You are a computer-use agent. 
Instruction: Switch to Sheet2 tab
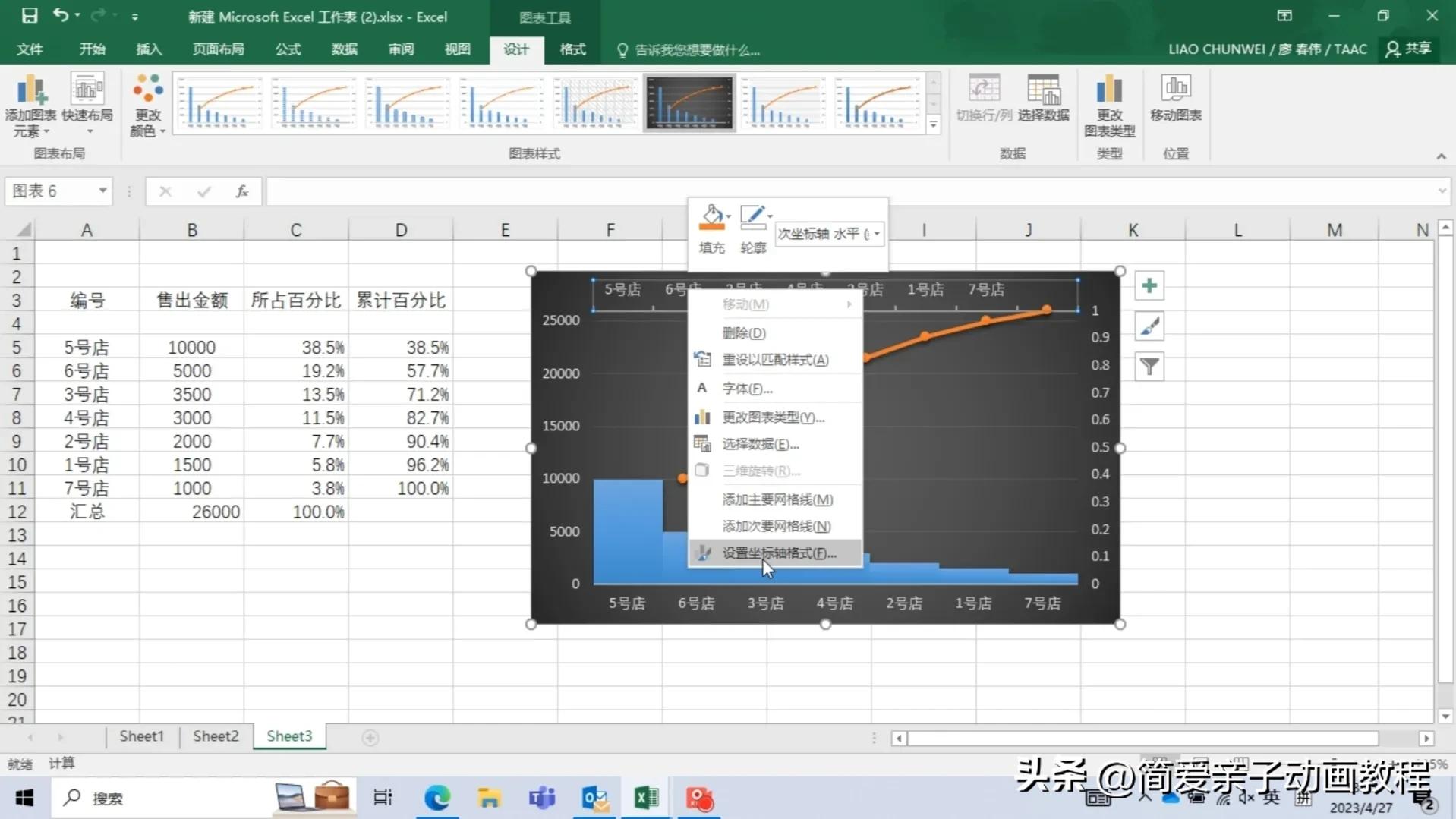[x=216, y=736]
